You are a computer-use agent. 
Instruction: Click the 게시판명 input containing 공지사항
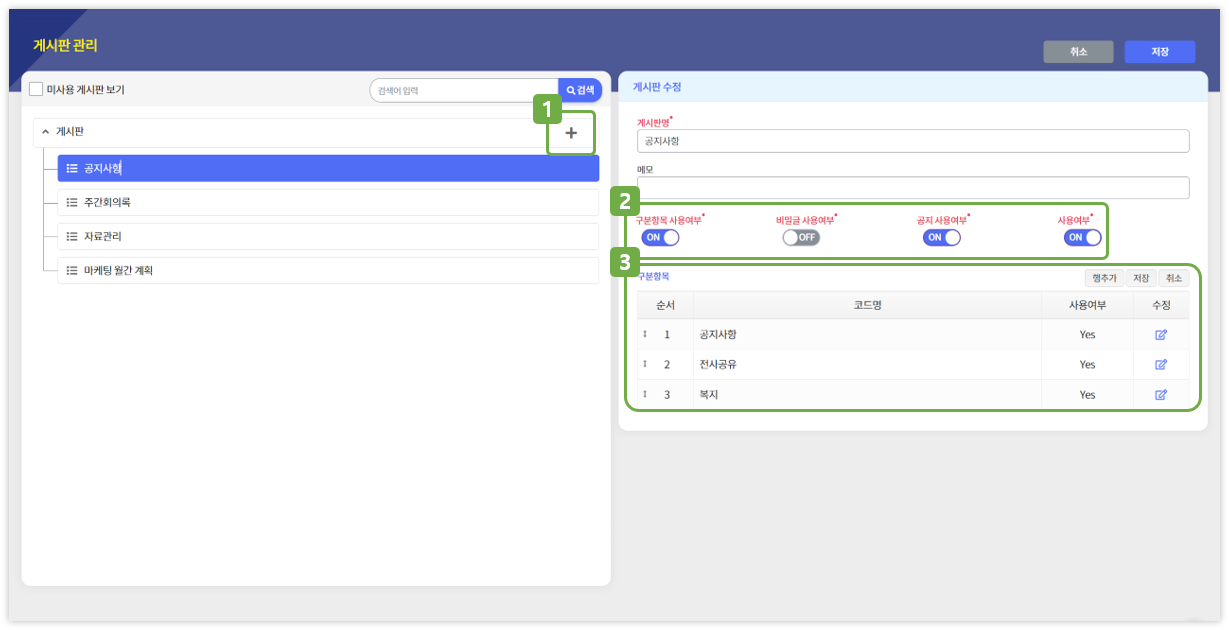tap(913, 141)
